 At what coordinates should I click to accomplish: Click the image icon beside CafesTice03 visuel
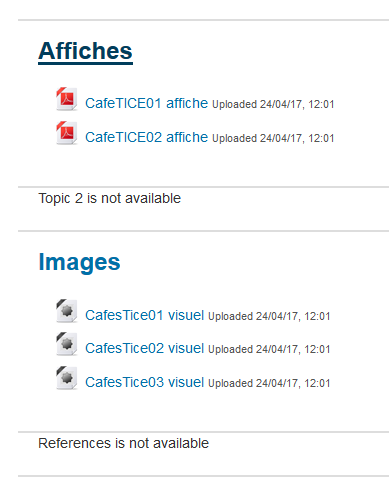point(67,378)
